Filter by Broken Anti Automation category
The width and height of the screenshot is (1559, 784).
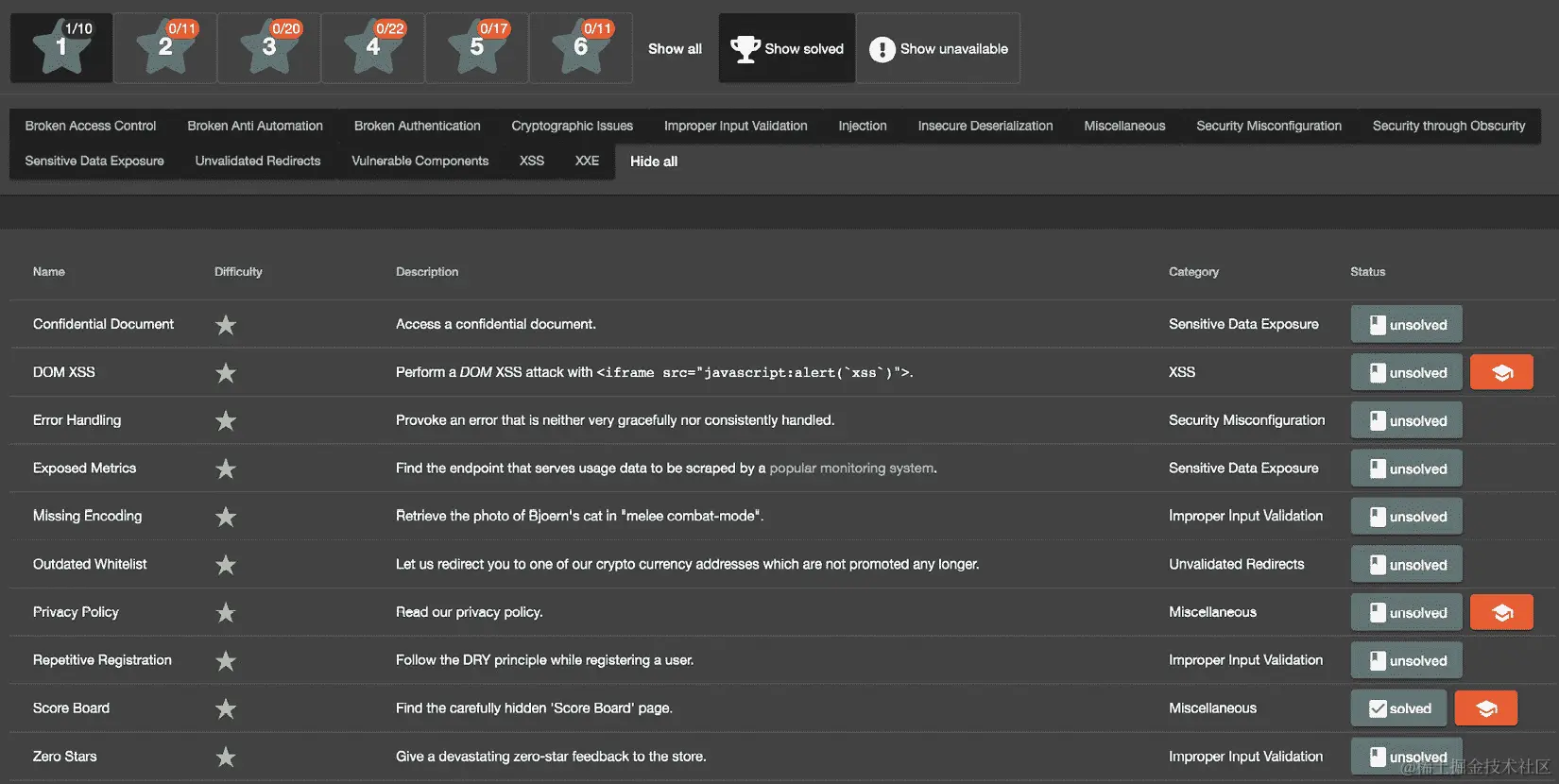coord(255,126)
